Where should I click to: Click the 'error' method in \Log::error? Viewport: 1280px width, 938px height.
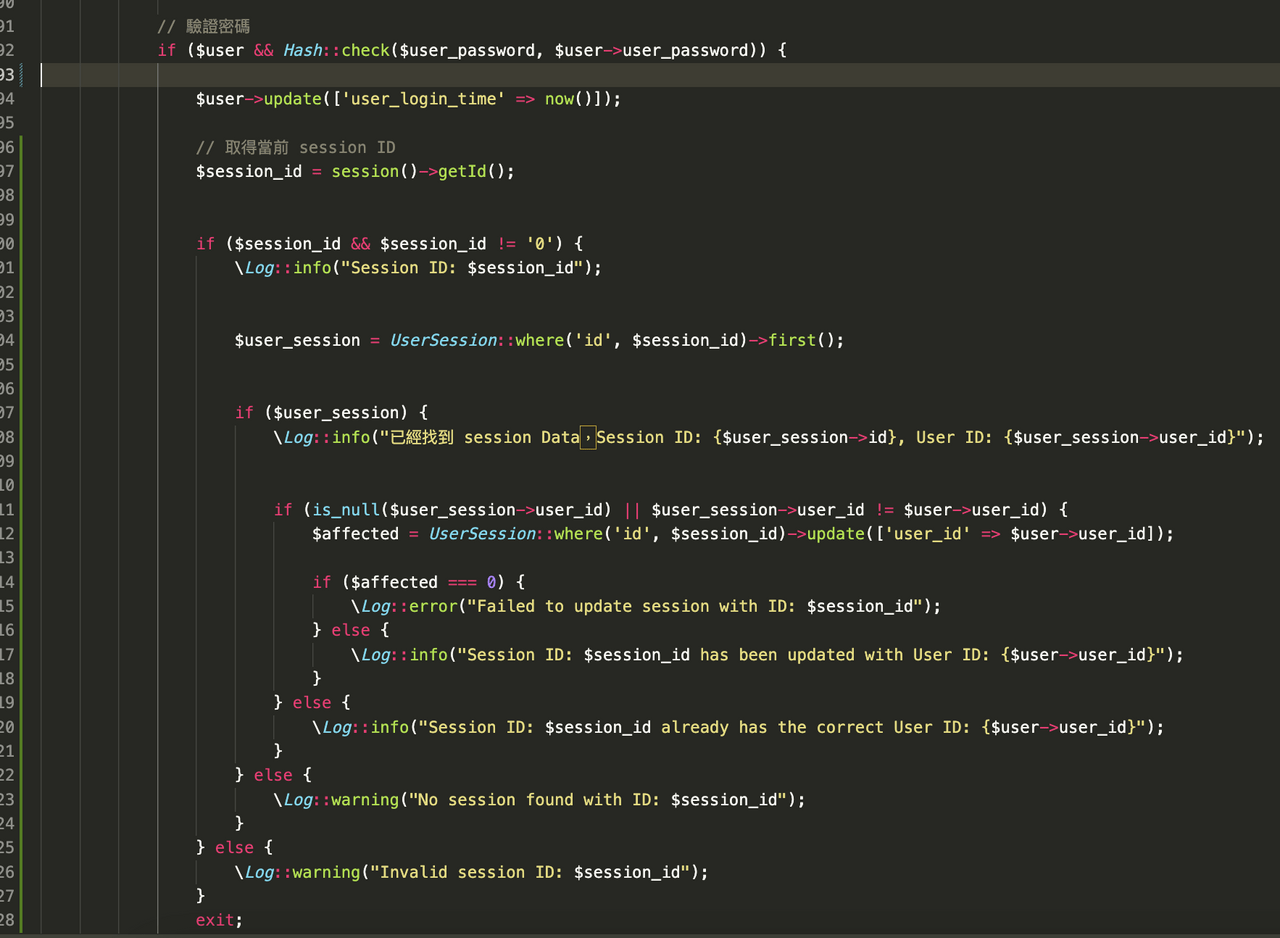433,606
